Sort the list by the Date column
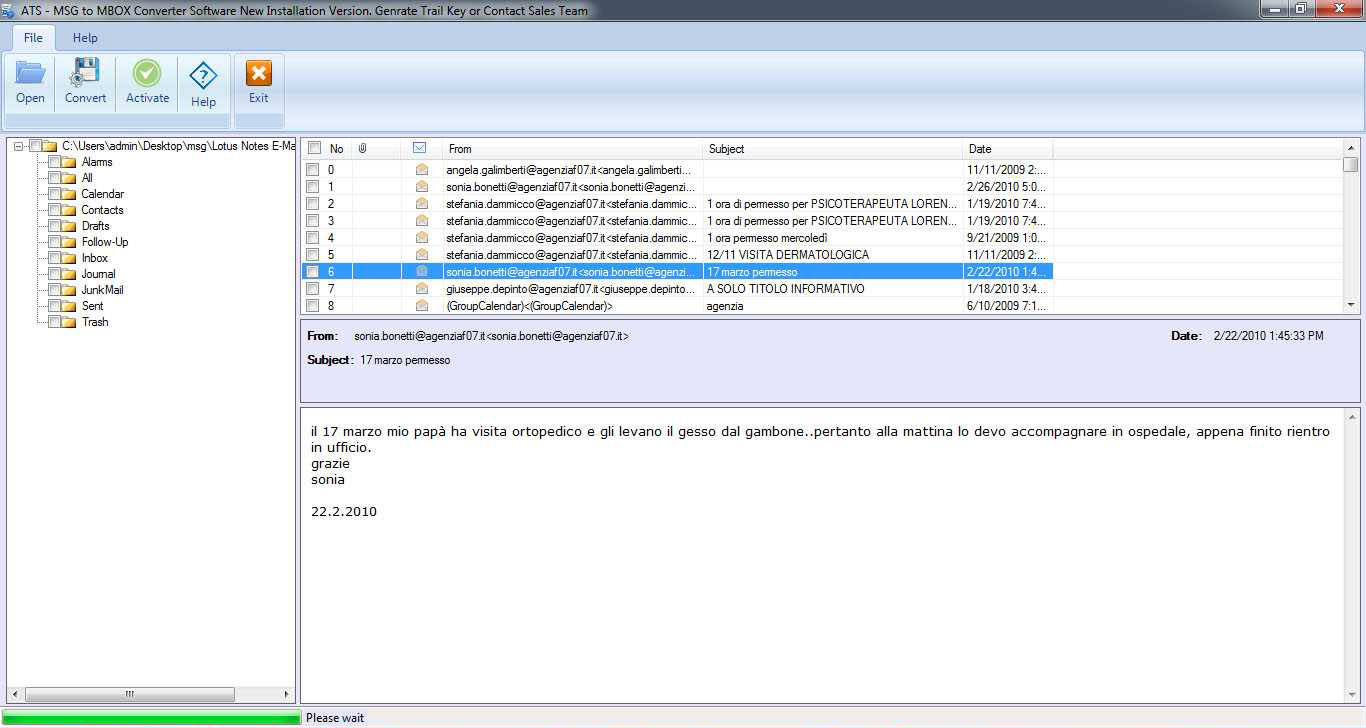 tap(1008, 148)
